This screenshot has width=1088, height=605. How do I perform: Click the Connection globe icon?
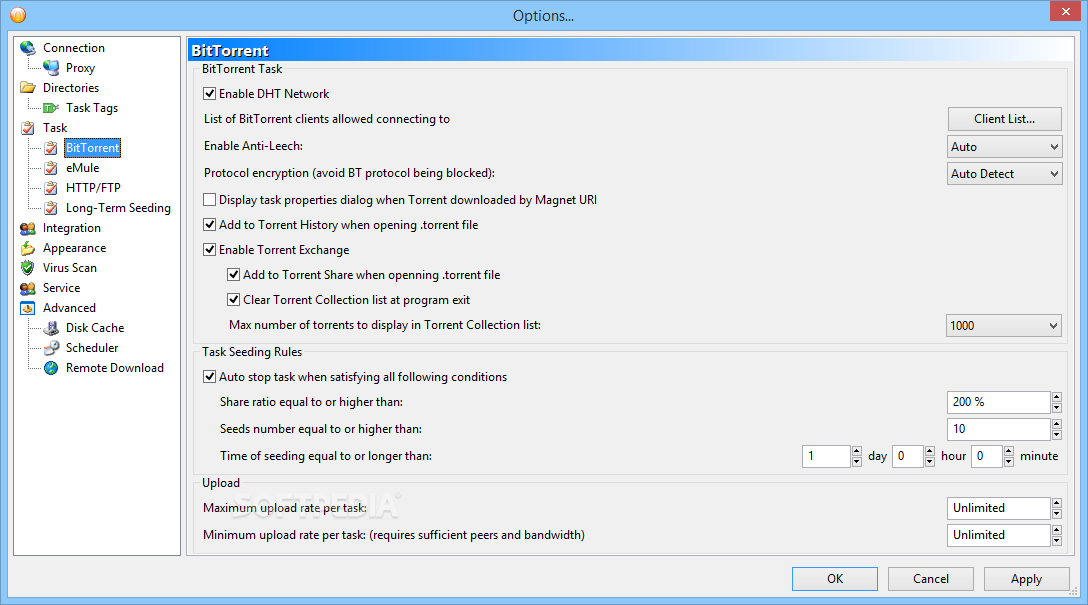28,48
